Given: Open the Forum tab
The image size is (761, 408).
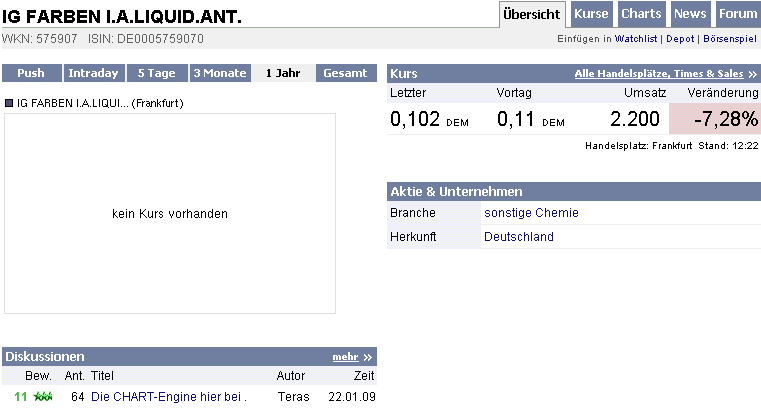Looking at the screenshot, I should 738,14.
